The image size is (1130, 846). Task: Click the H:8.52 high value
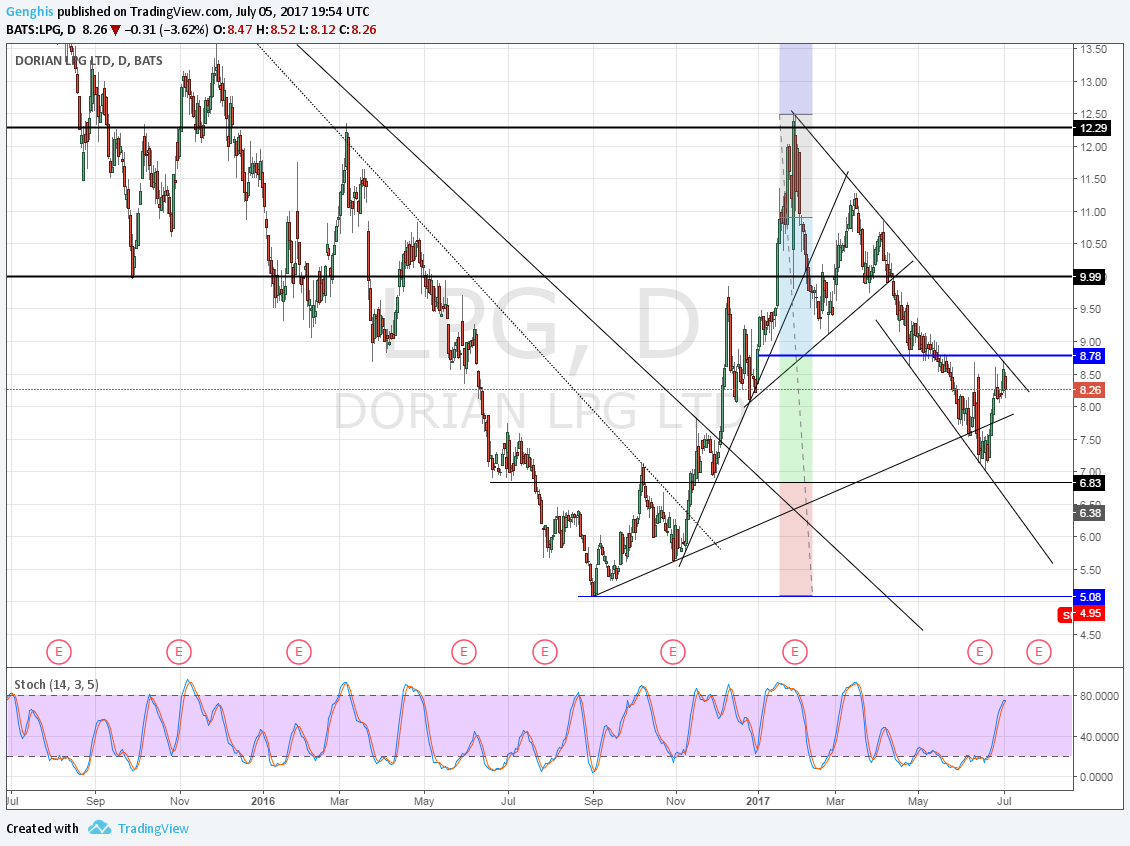pyautogui.click(x=277, y=30)
